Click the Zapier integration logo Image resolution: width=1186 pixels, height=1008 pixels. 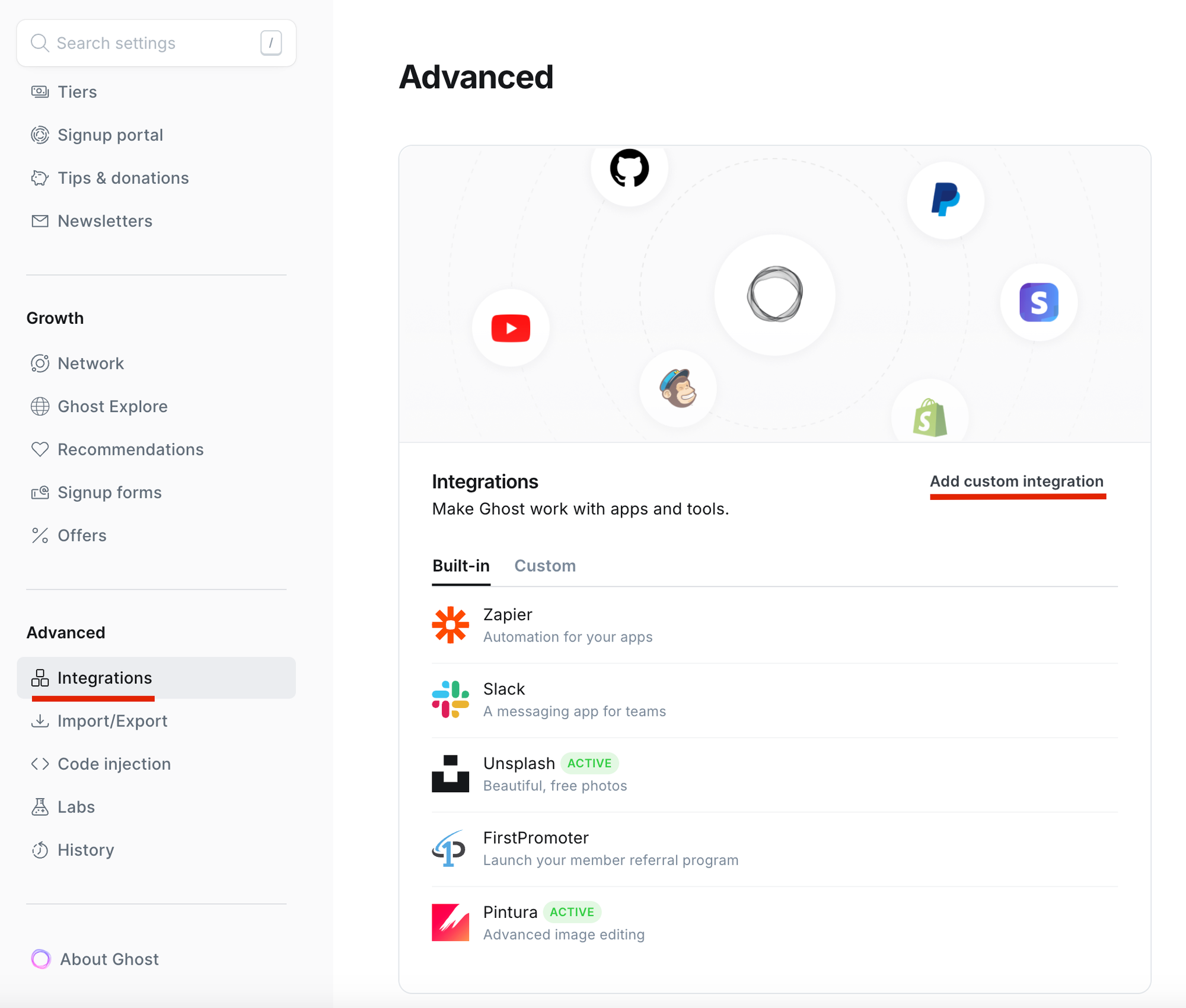(450, 625)
